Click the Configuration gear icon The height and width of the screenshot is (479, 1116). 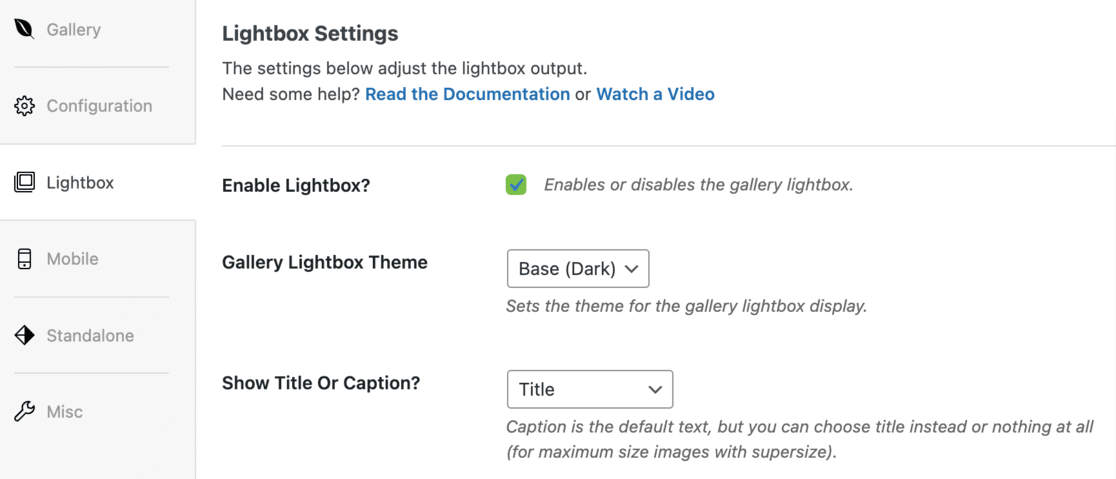24,106
